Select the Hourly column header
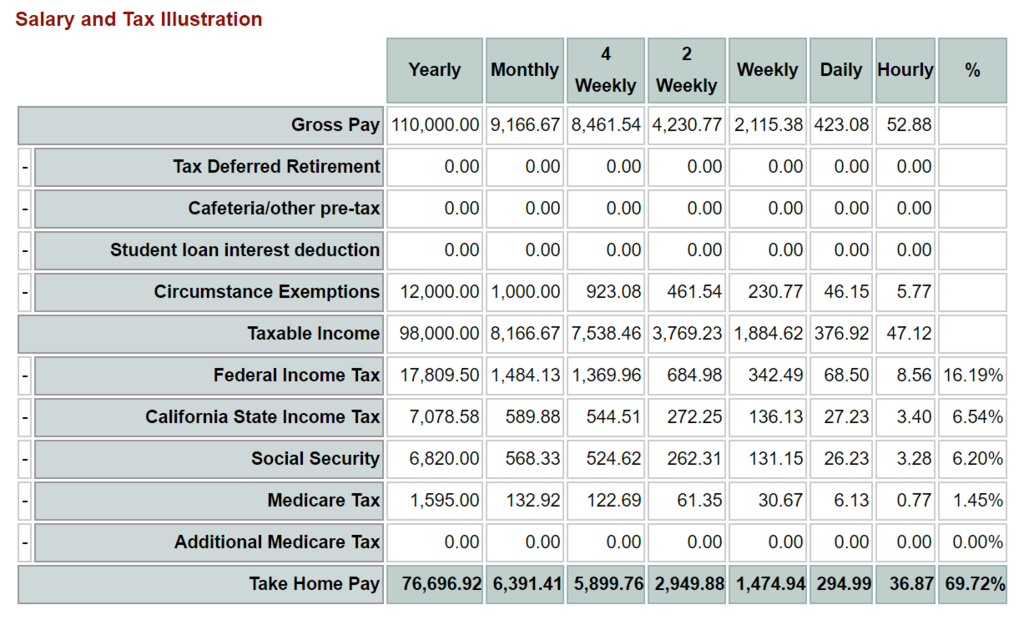 point(905,70)
